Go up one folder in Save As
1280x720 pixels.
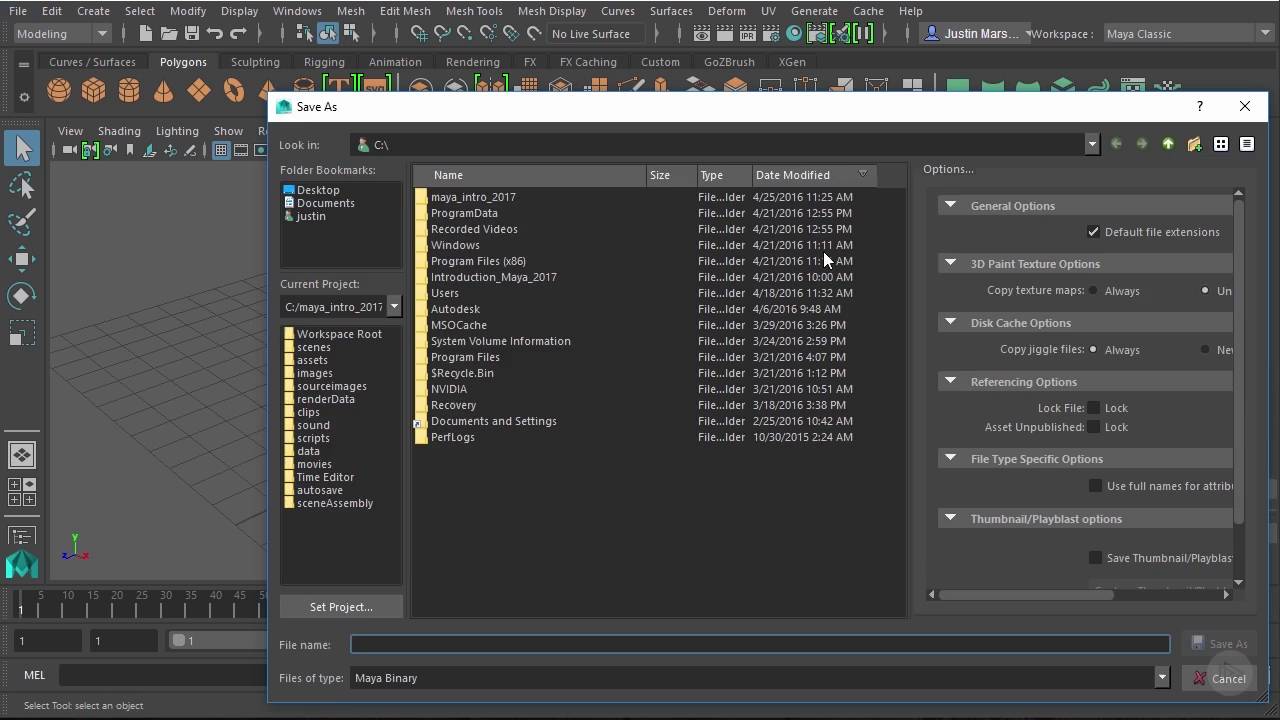[x=1168, y=145]
